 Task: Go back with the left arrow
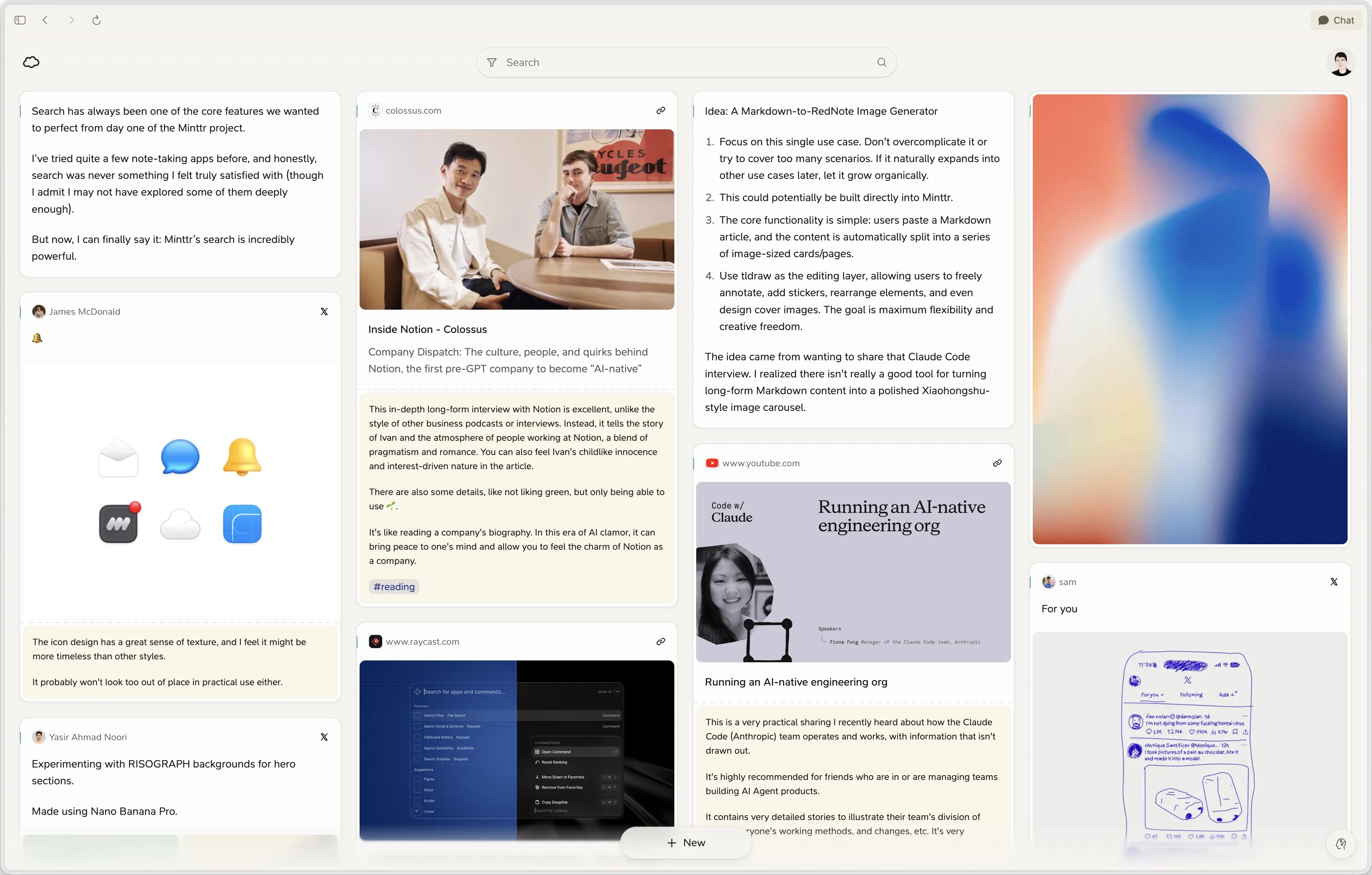point(45,20)
